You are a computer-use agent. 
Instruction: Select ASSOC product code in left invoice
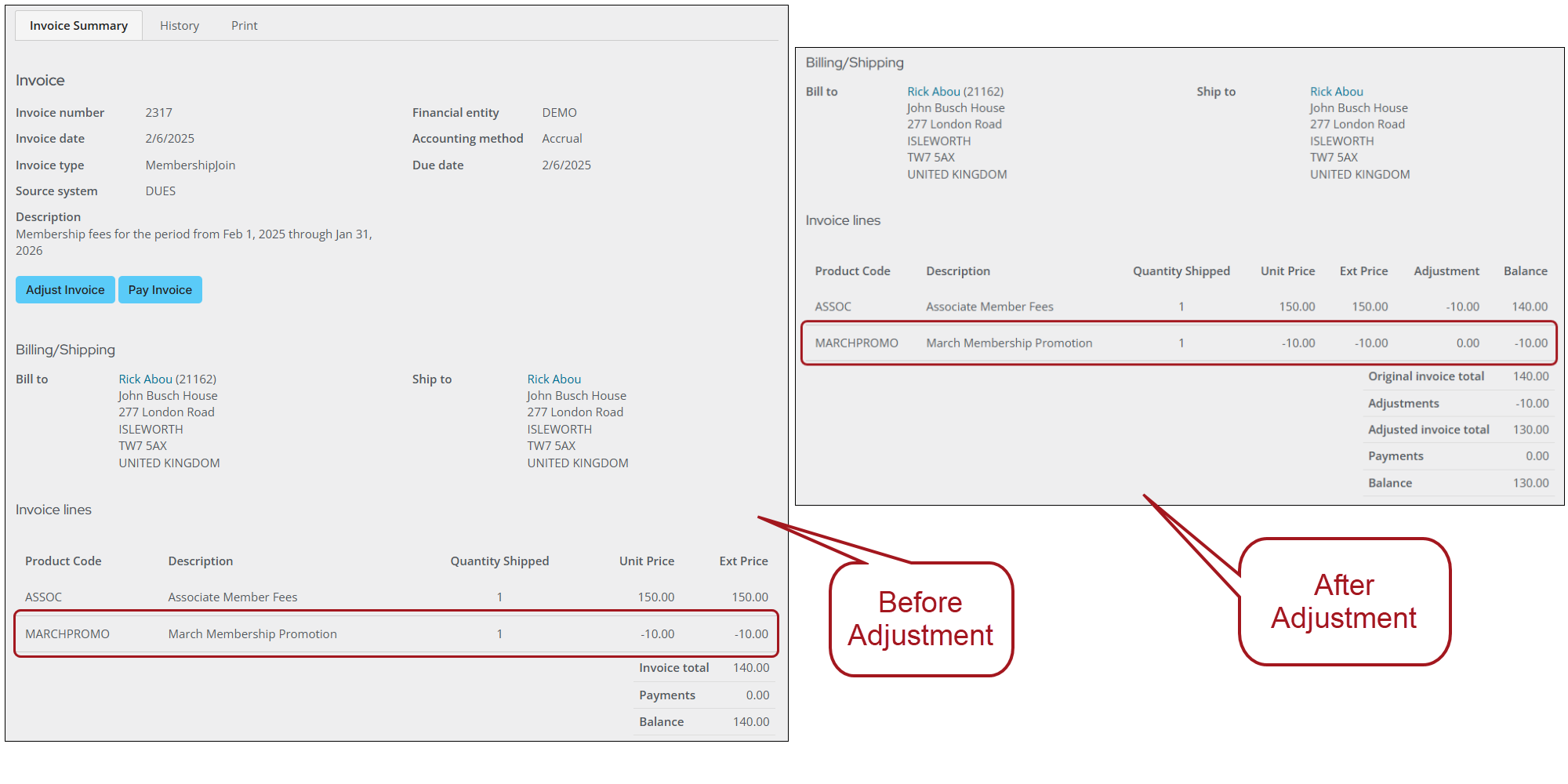(x=43, y=597)
